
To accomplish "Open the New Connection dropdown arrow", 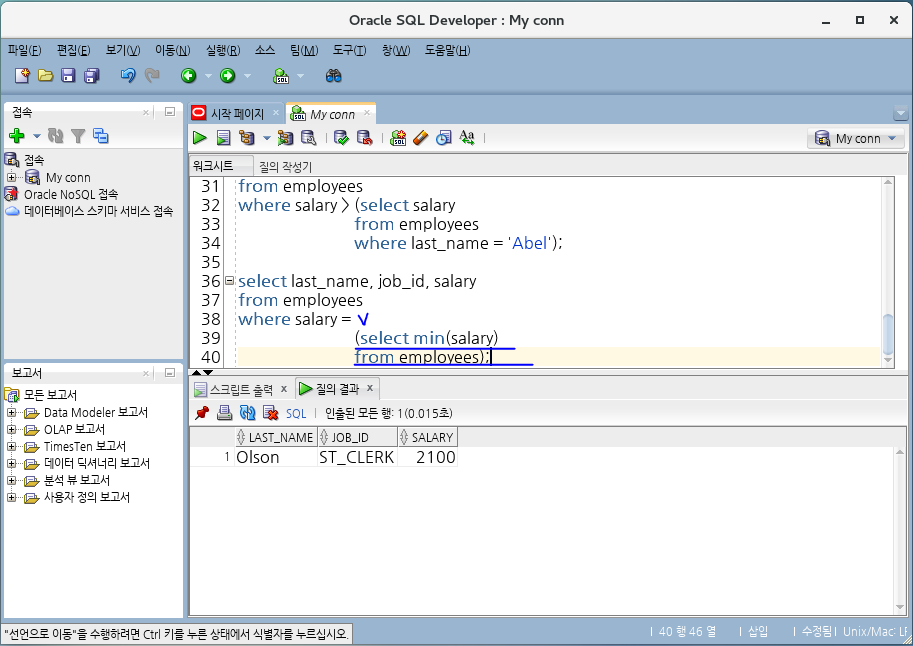I will coord(37,136).
